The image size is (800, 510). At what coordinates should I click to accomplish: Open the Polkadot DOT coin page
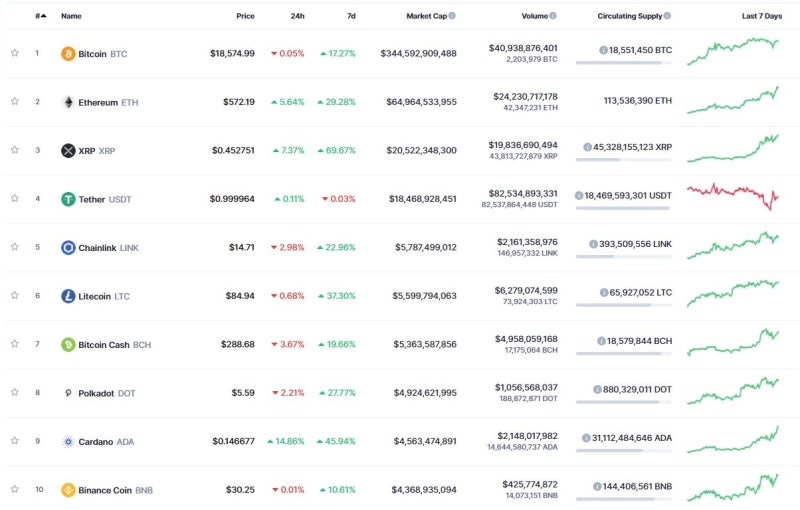tap(107, 393)
